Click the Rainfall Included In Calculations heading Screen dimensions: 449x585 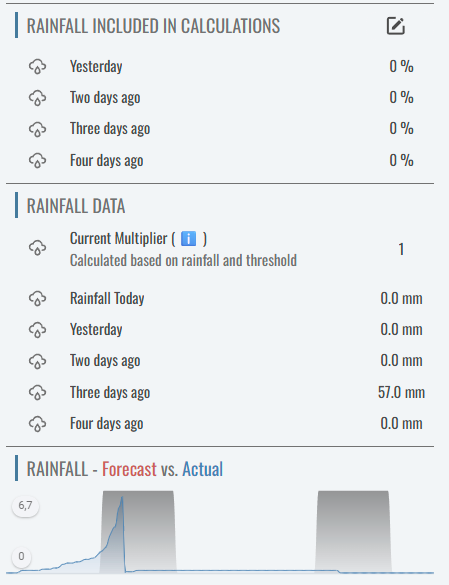click(153, 26)
